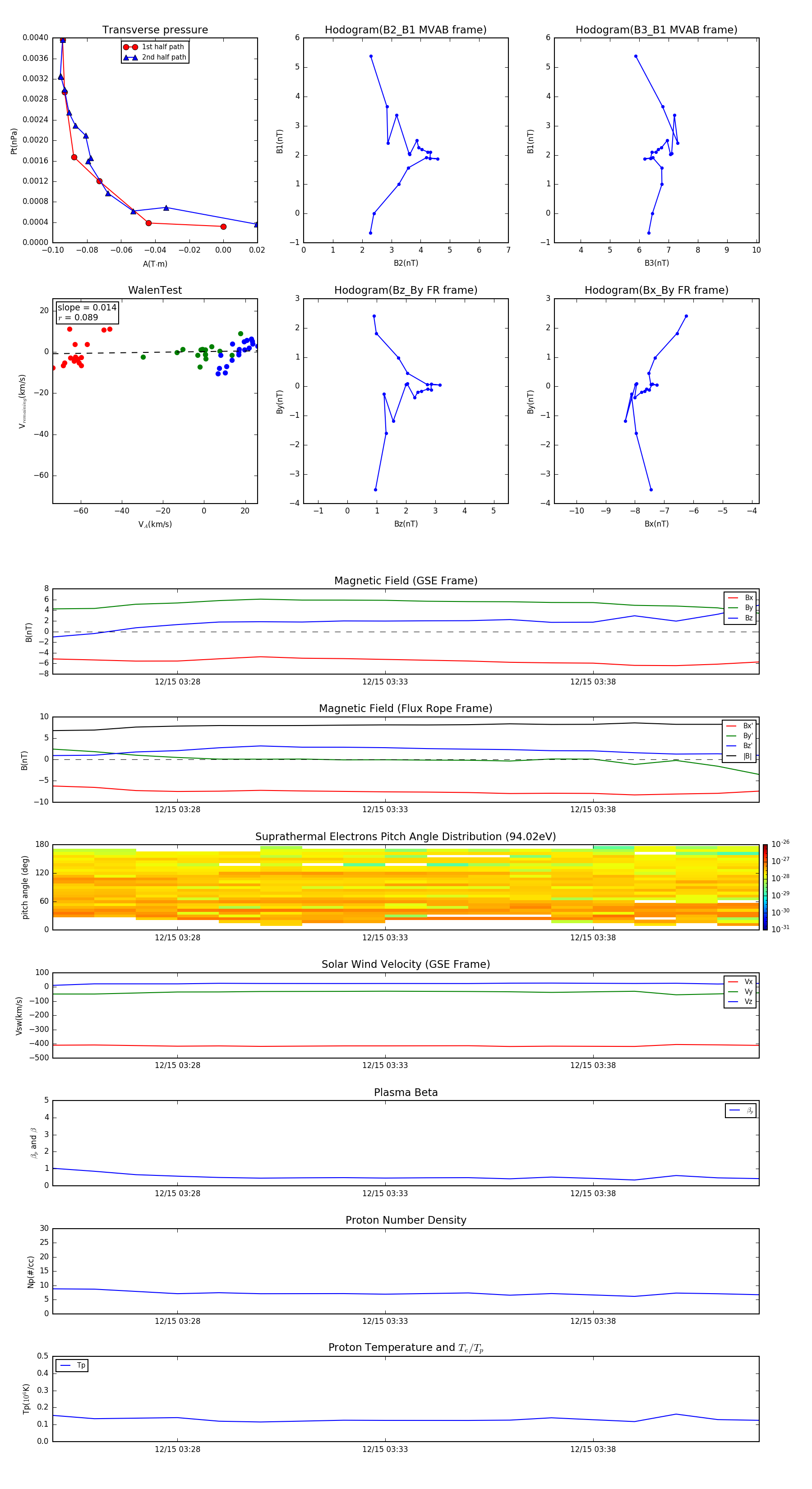812x1489 pixels.
Task: Select "Bx'" in the Flux Rope legend
Action: pos(740,726)
